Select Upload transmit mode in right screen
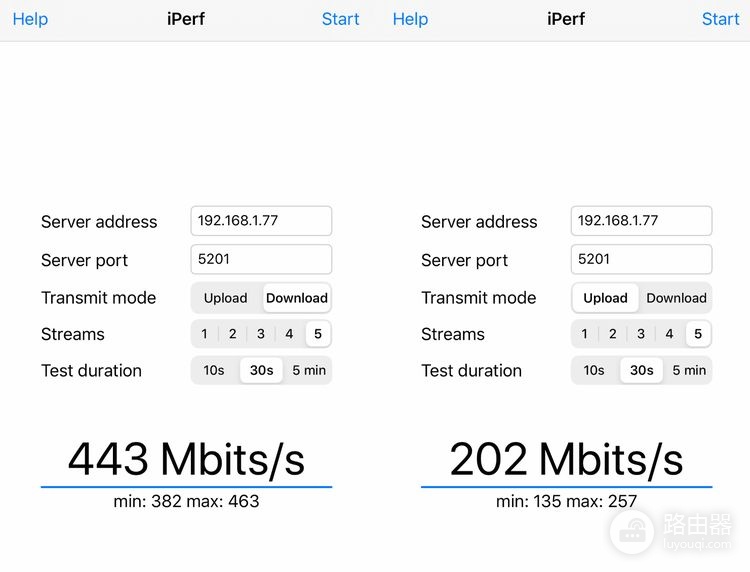This screenshot has width=750, height=572. [605, 298]
